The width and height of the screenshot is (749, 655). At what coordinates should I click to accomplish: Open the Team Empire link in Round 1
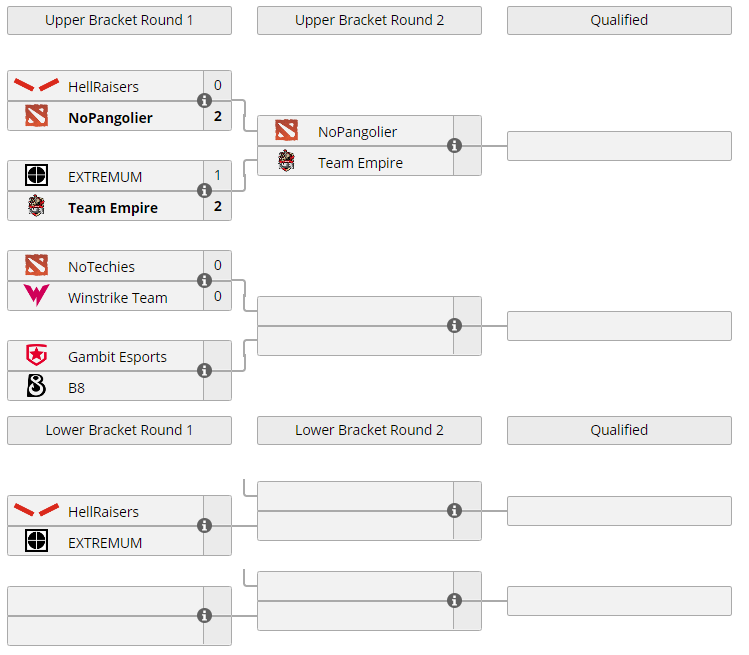(112, 208)
